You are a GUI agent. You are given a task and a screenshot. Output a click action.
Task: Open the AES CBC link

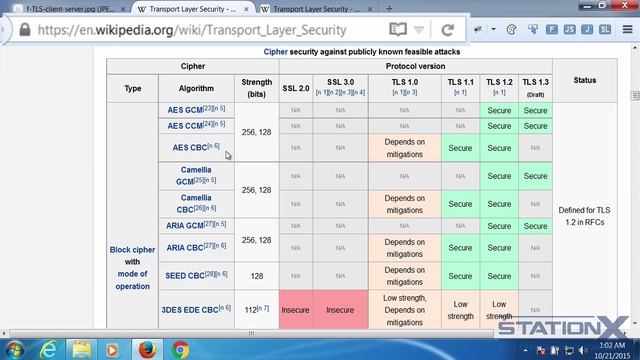[x=189, y=148]
